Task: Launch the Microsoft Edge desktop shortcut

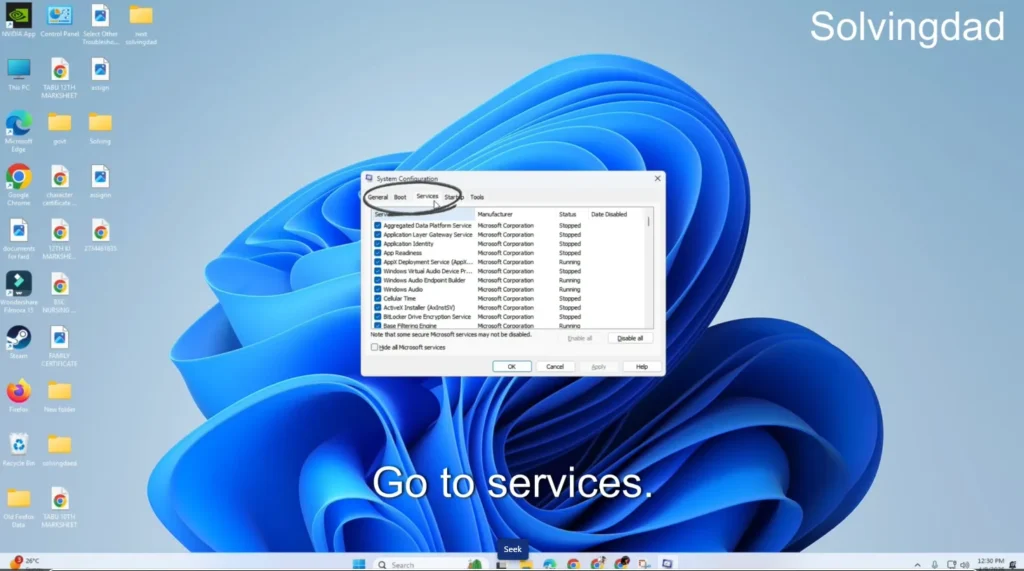Action: pos(18,132)
